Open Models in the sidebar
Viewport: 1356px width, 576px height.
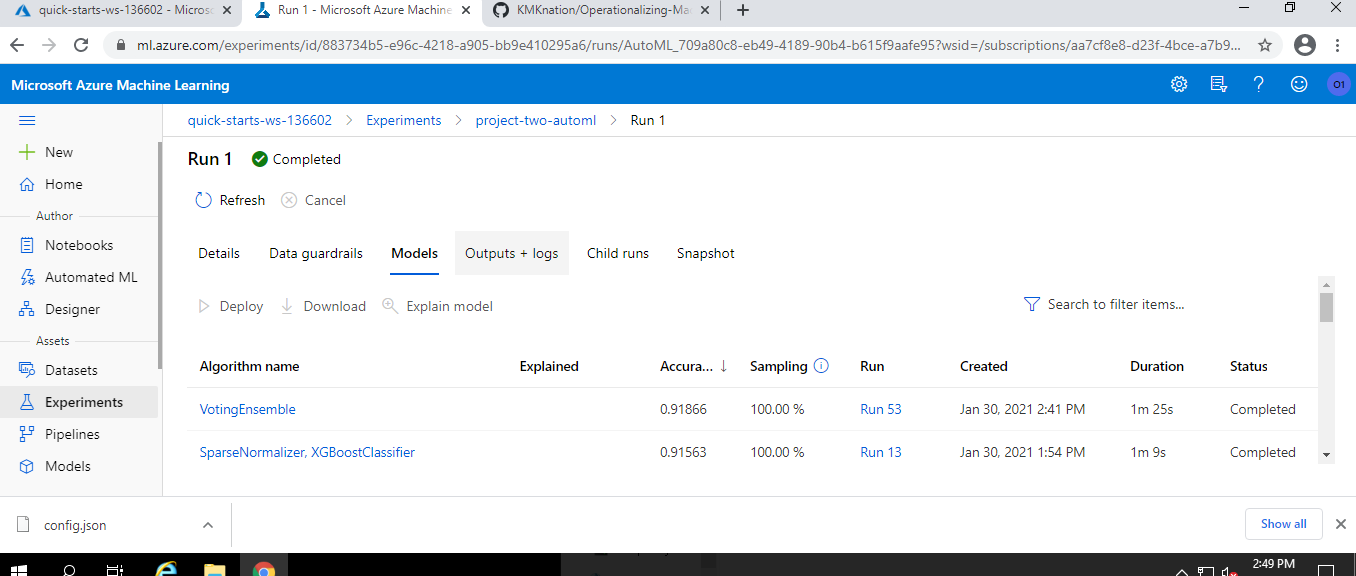(67, 466)
